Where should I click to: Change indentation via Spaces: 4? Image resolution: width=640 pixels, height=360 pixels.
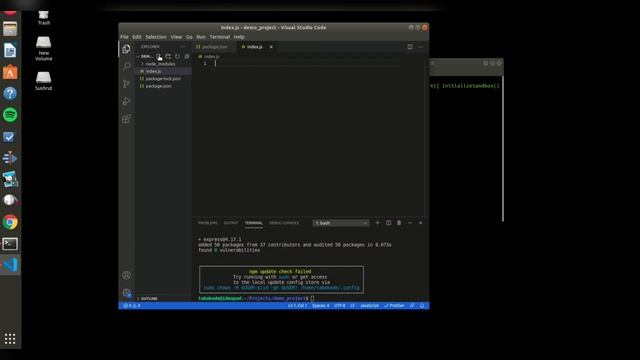point(321,306)
